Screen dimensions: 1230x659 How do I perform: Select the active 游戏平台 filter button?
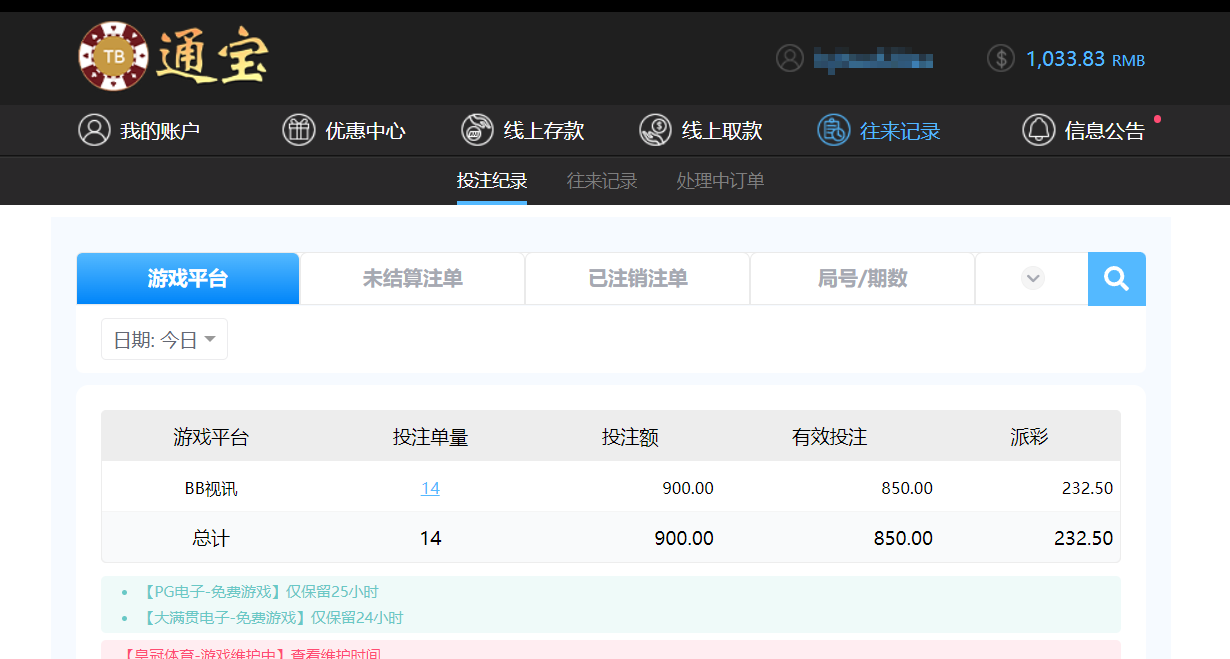point(187,278)
